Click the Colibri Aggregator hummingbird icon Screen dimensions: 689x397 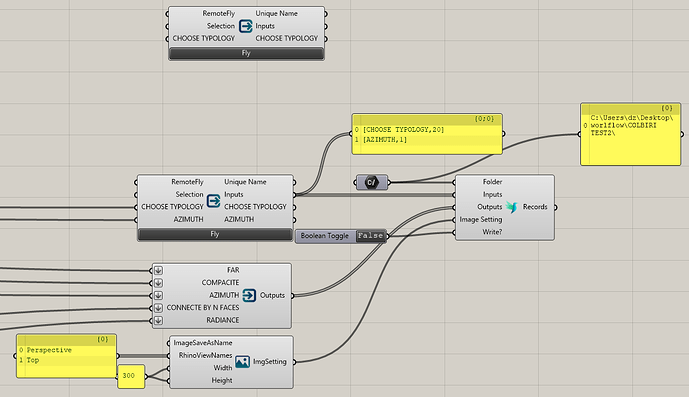pos(511,207)
